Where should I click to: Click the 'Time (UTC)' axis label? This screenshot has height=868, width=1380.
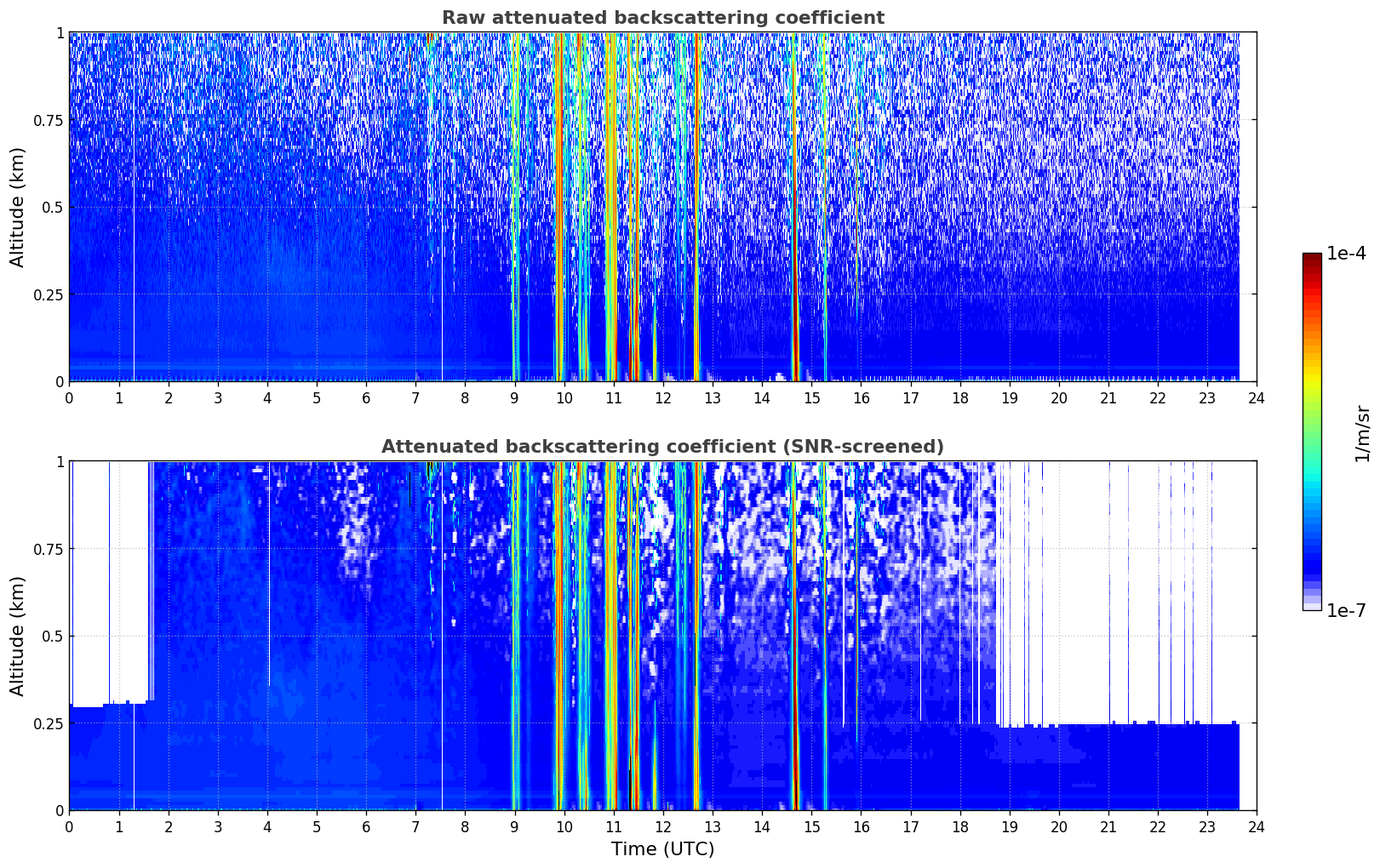pos(662,849)
